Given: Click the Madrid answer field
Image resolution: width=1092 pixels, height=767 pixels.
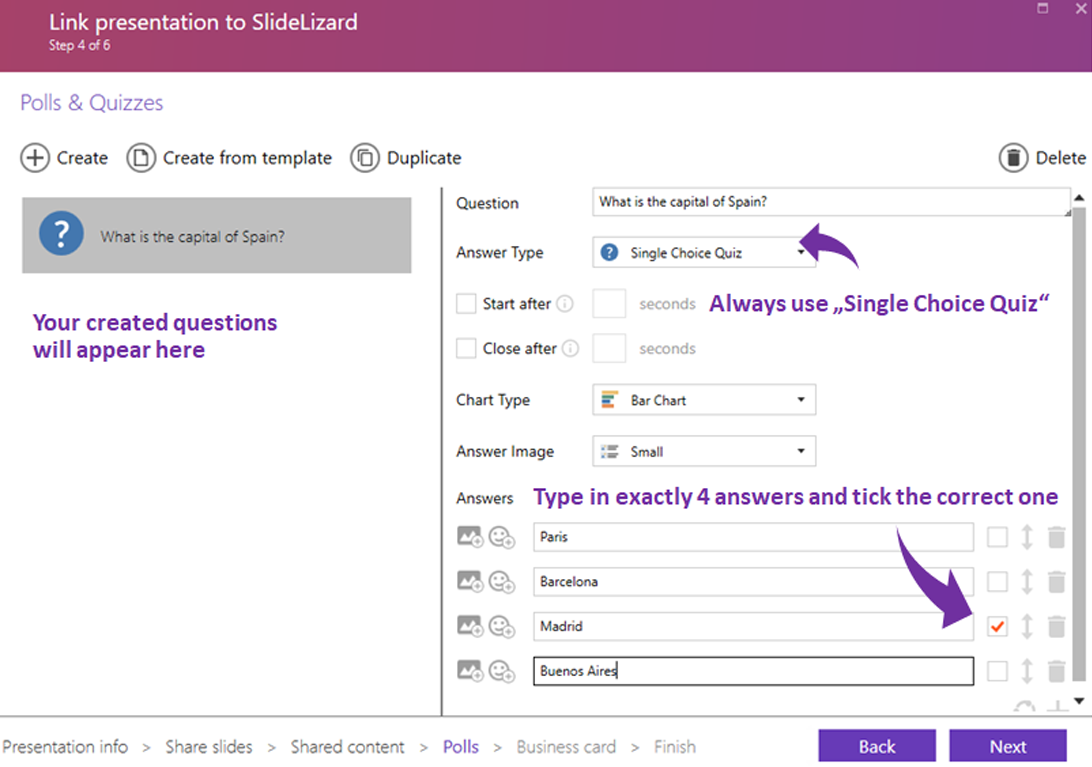Looking at the screenshot, I should (754, 626).
